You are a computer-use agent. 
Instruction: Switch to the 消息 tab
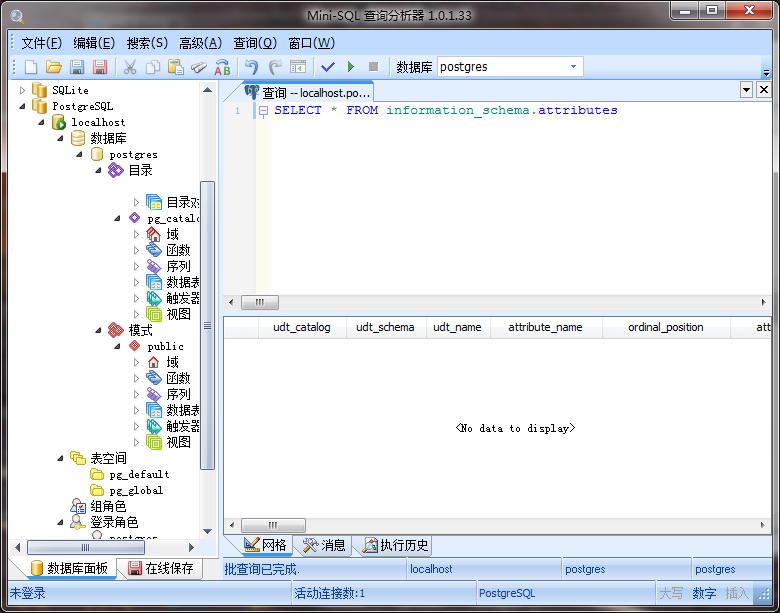click(324, 545)
